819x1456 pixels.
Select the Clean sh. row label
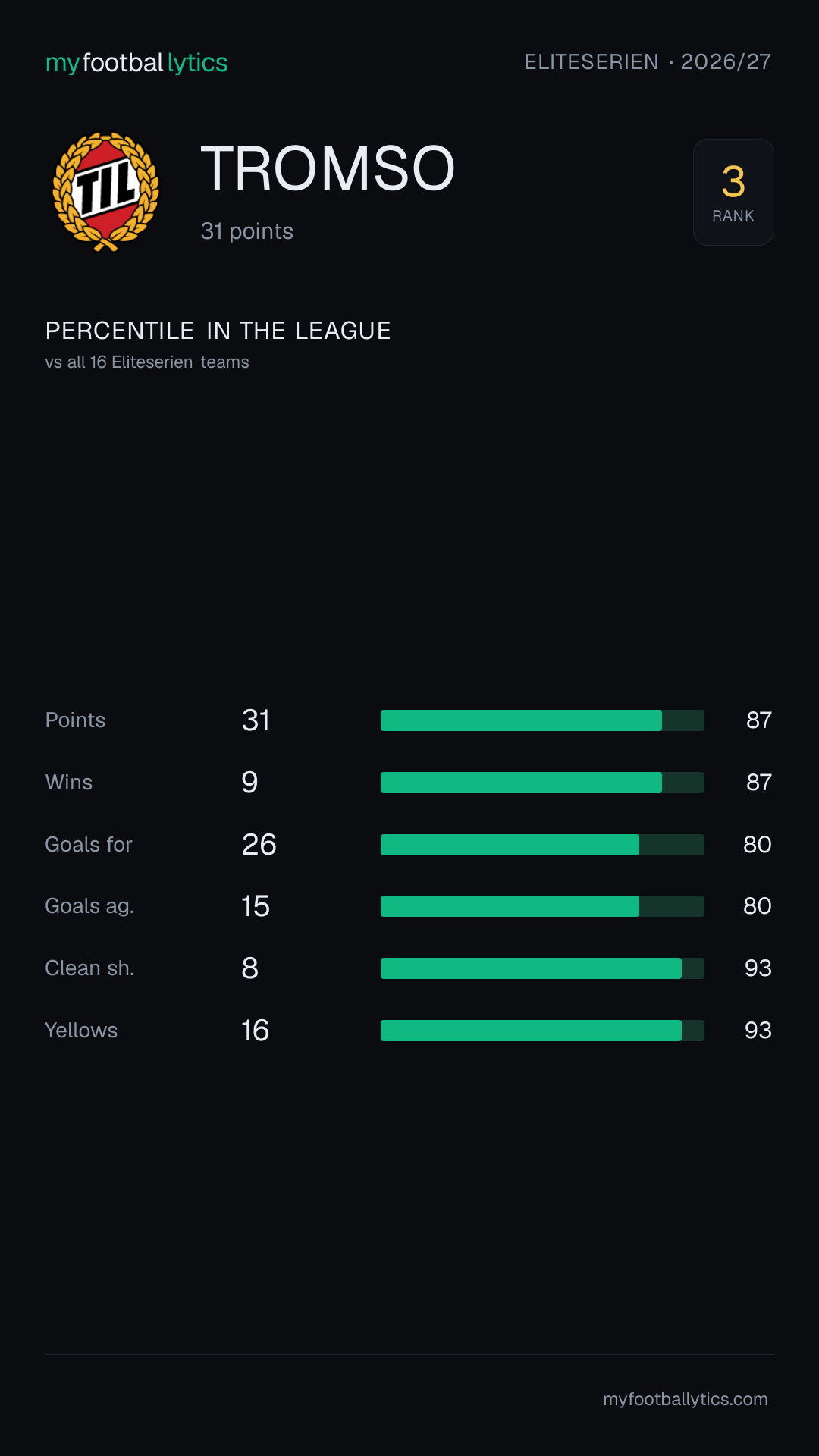click(x=89, y=968)
